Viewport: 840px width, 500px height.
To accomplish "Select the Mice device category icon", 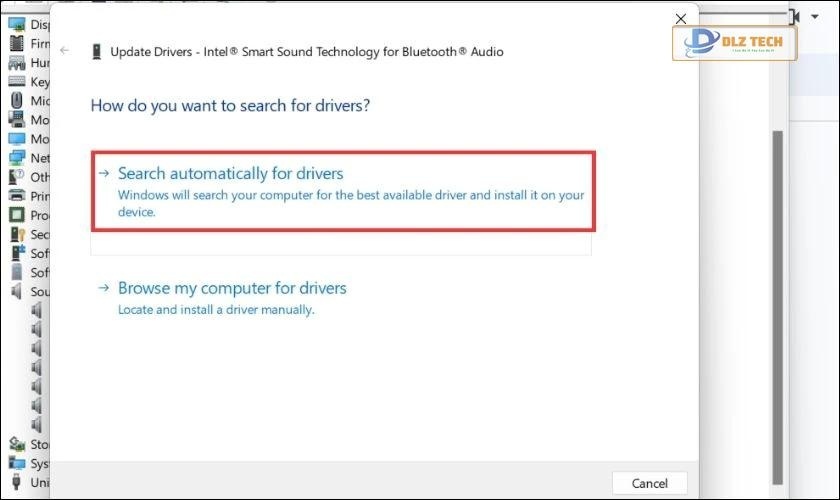I will coord(16,101).
